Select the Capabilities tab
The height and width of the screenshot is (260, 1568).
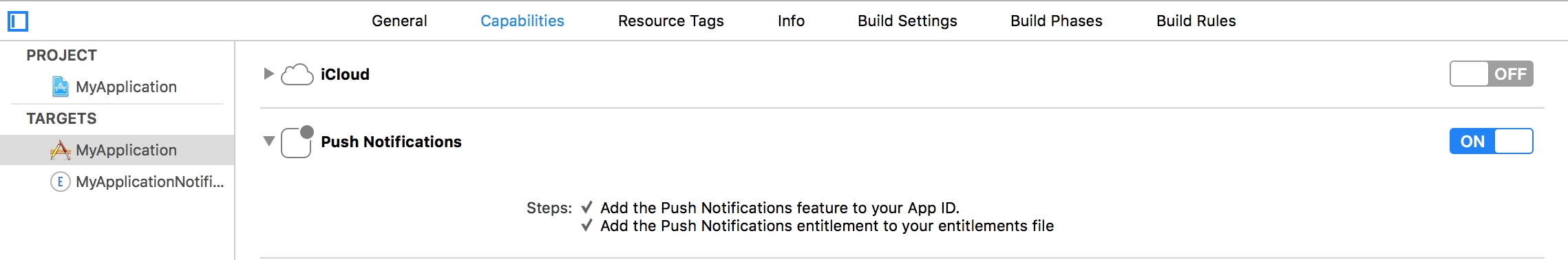pos(522,21)
